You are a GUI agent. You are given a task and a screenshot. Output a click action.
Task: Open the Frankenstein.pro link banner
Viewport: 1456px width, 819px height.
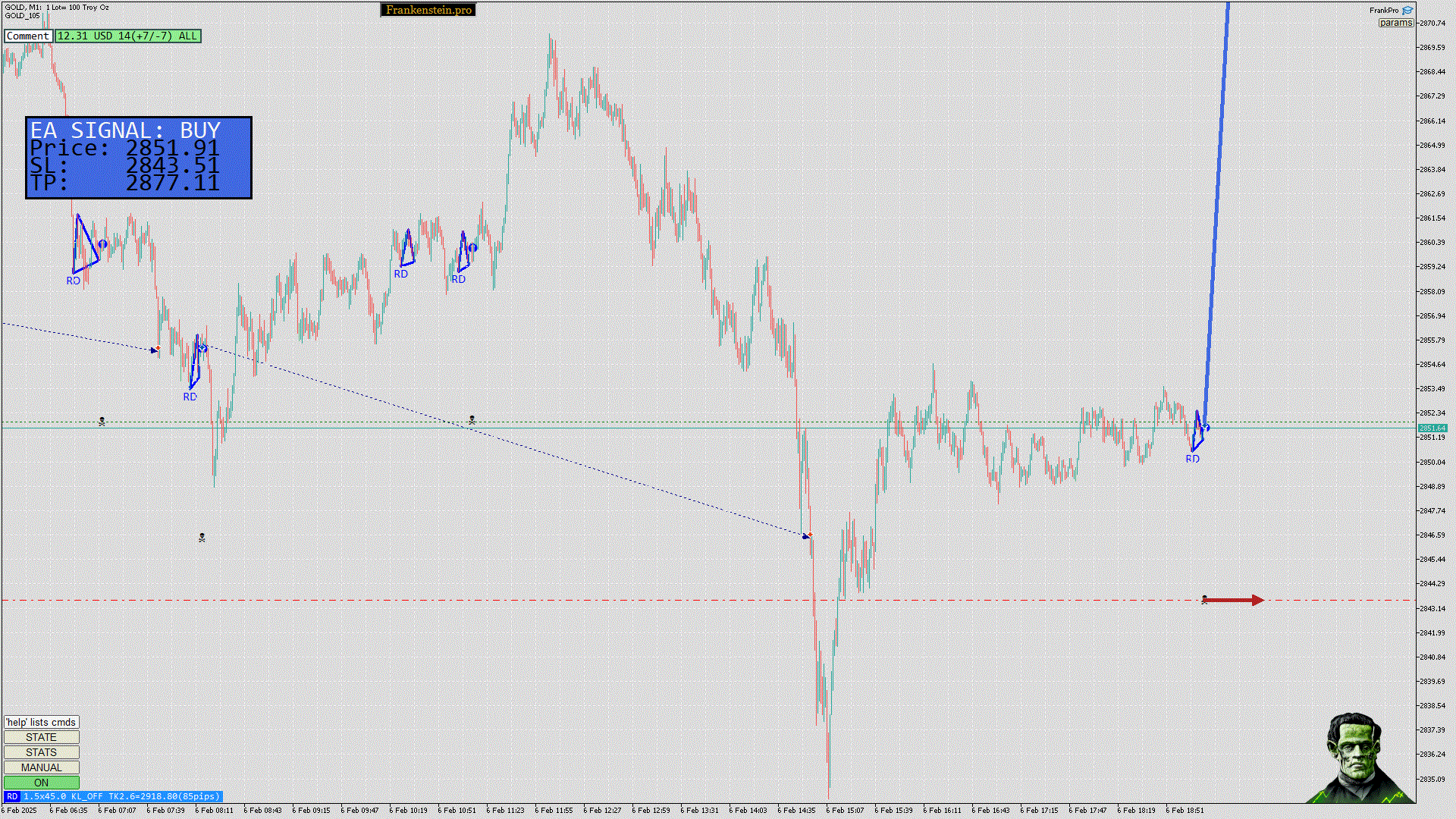point(428,10)
